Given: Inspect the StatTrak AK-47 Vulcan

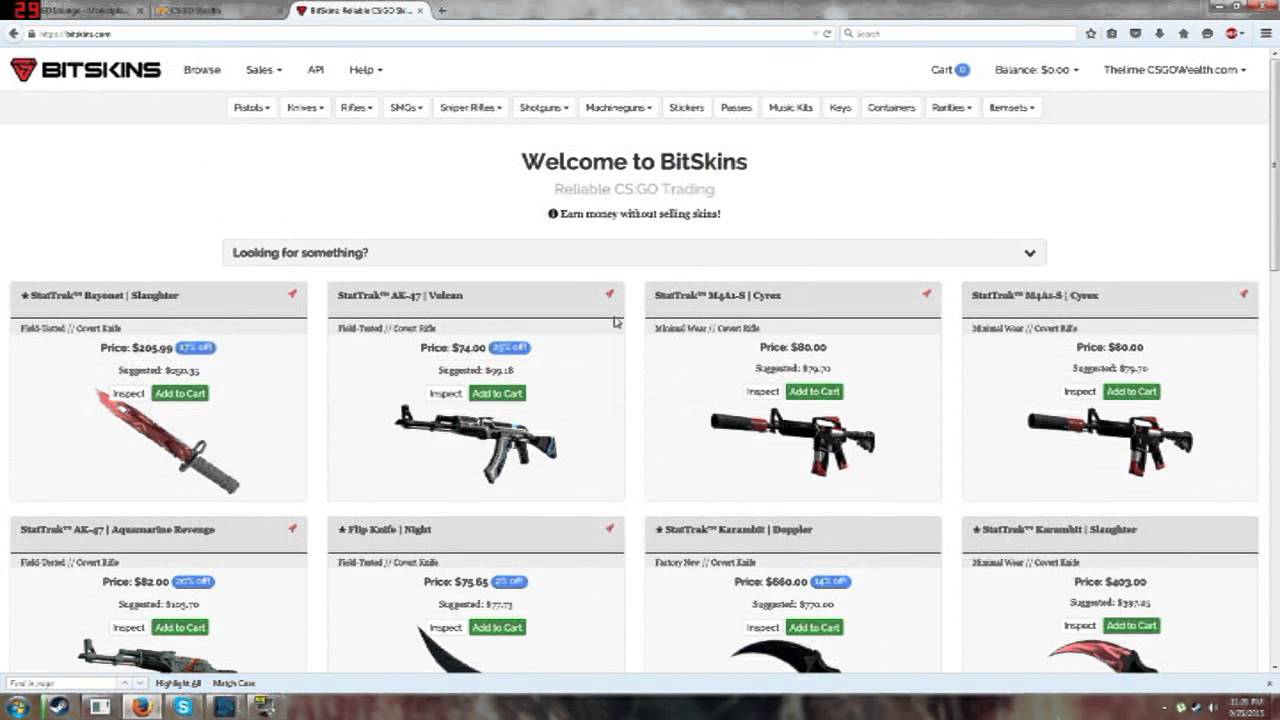Looking at the screenshot, I should click(446, 393).
